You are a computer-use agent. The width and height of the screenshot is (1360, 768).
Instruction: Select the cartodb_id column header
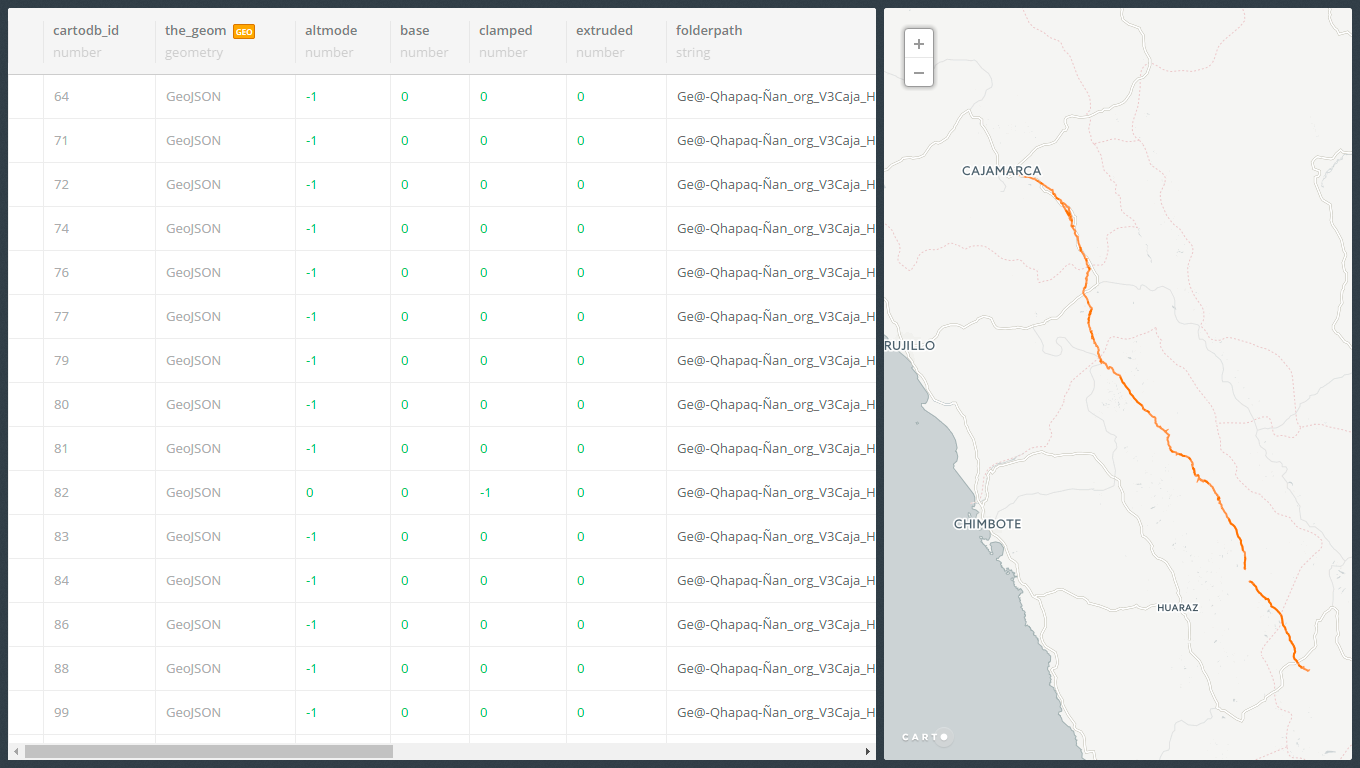[x=86, y=30]
